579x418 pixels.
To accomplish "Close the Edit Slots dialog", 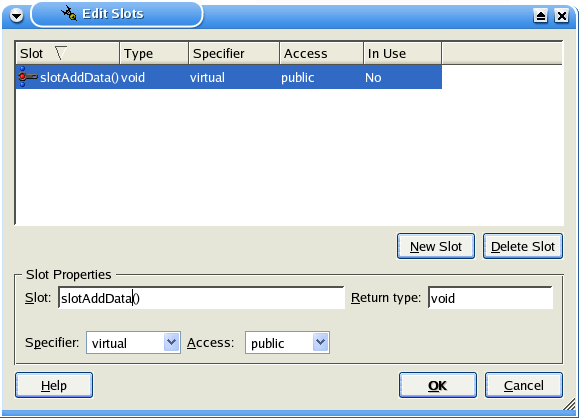I will point(562,16).
